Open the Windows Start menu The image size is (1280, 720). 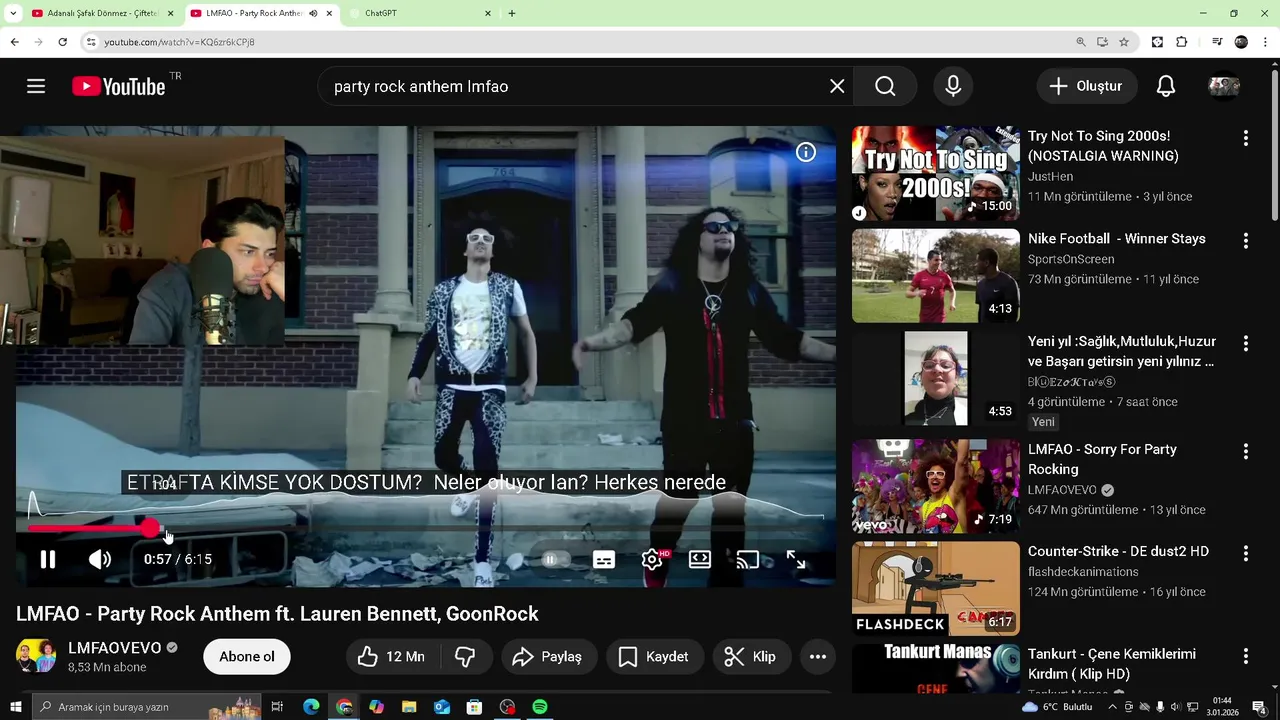pyautogui.click(x=15, y=707)
